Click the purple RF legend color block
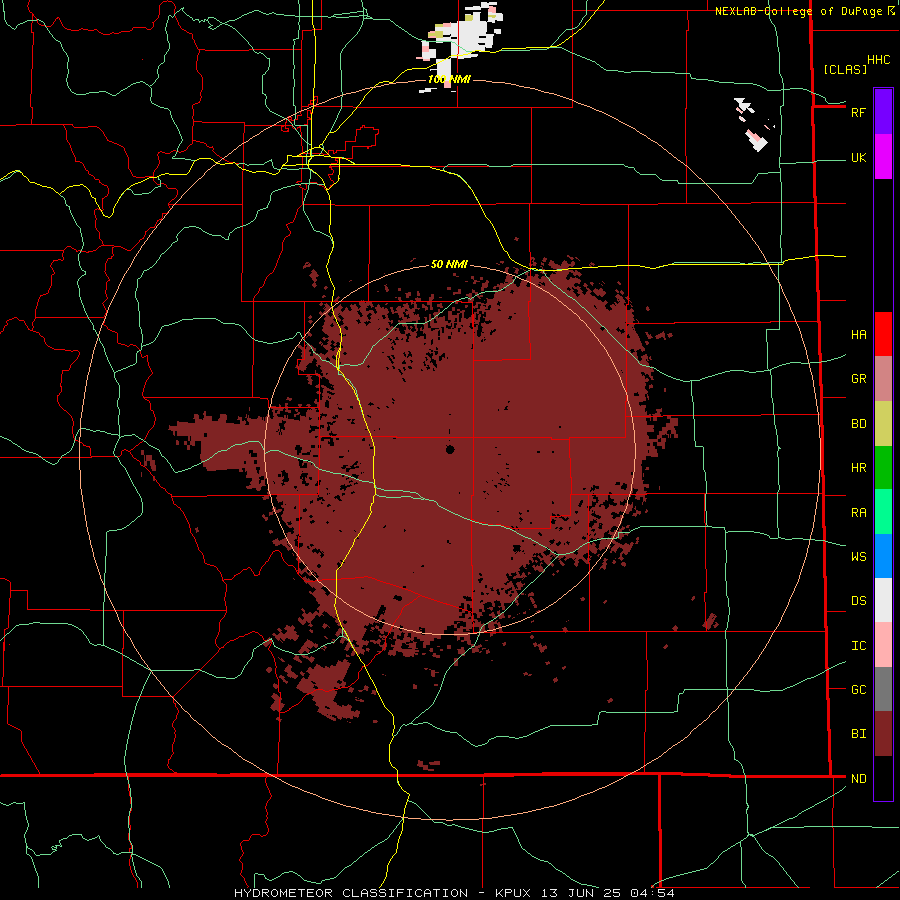900x900 pixels. (883, 112)
